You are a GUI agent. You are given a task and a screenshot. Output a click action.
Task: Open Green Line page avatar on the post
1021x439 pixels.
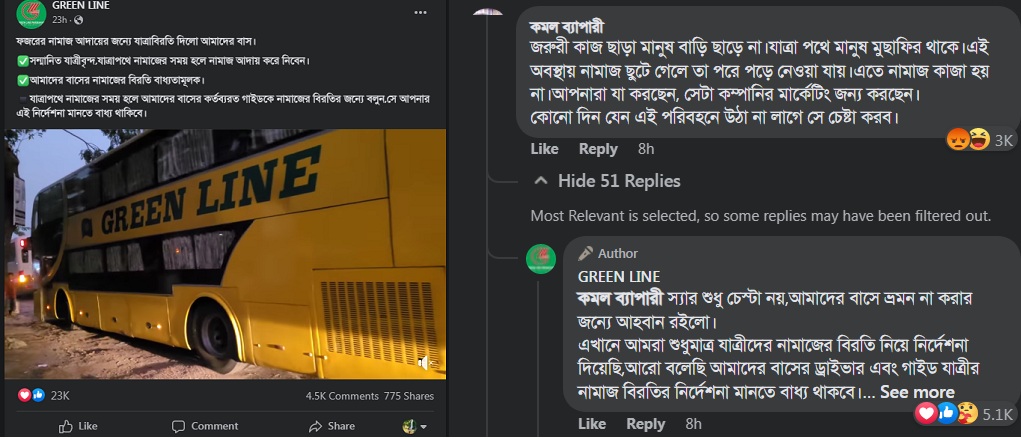pos(20,12)
